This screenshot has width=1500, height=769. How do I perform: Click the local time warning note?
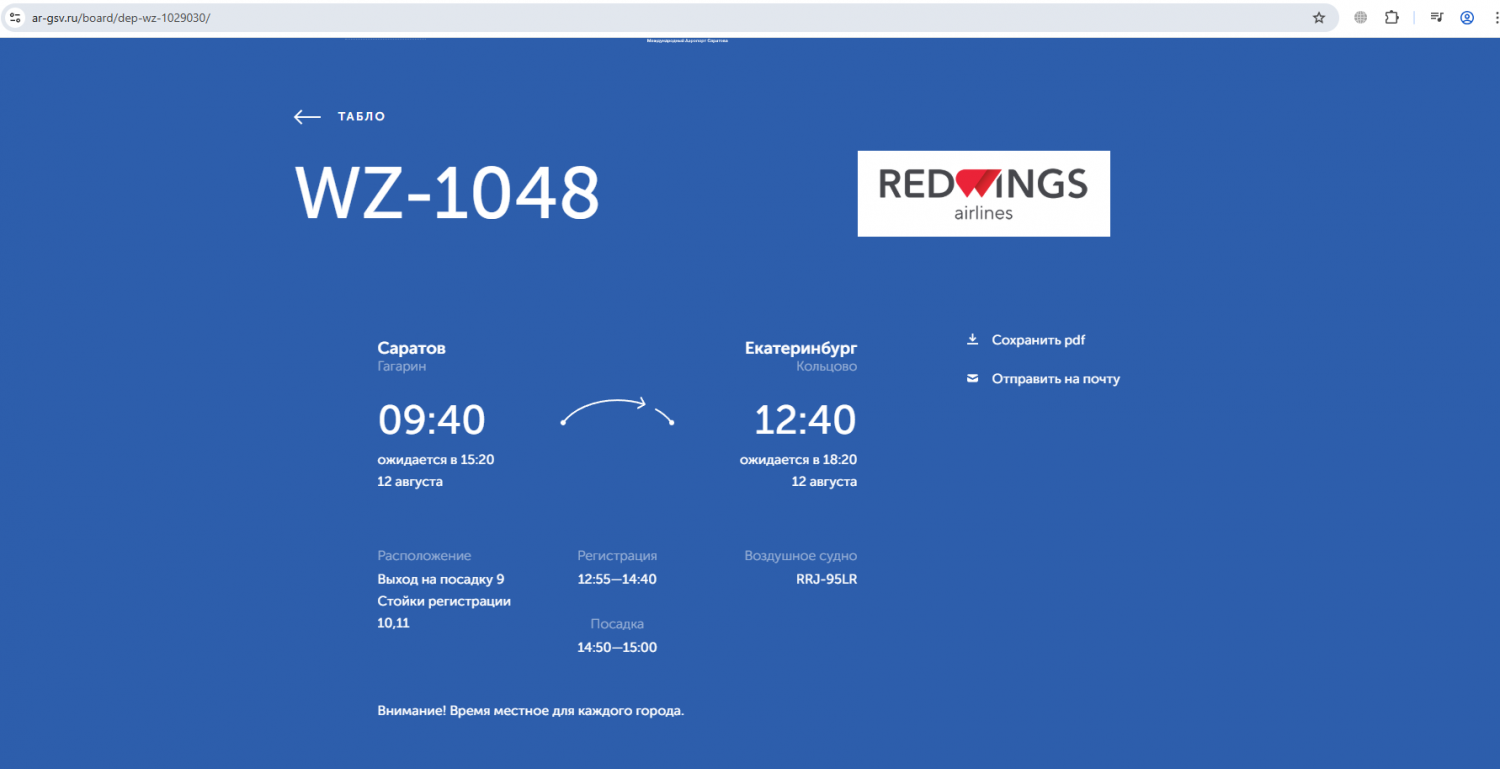[x=531, y=711]
